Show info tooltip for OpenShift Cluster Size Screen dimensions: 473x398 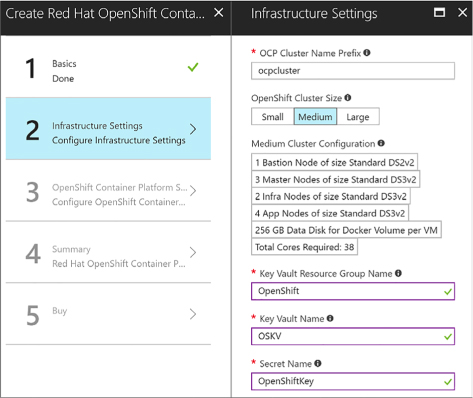(x=348, y=98)
